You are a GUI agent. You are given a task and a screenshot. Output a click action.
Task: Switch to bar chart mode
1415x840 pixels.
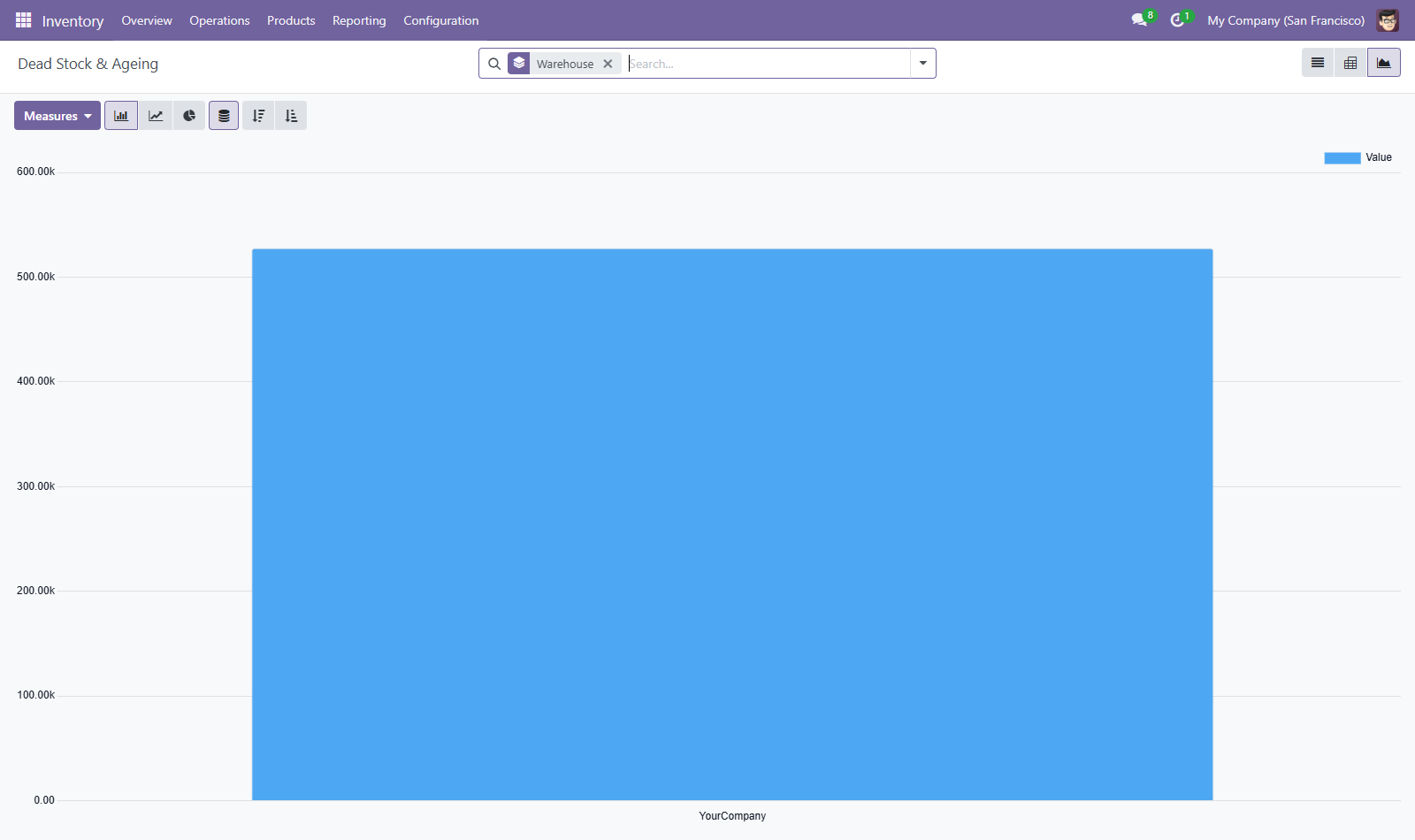[x=121, y=116]
